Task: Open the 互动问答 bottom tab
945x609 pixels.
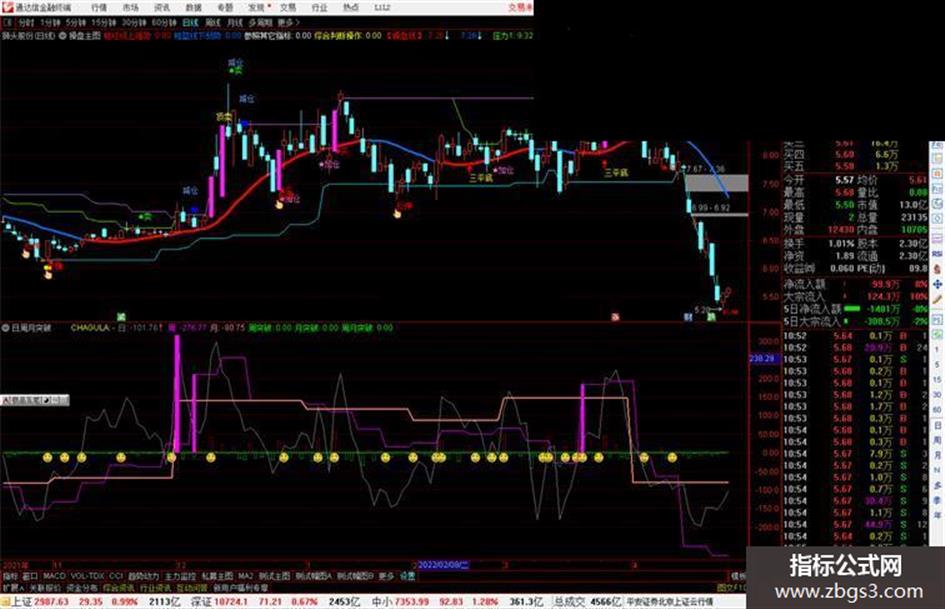Action: tap(192, 587)
